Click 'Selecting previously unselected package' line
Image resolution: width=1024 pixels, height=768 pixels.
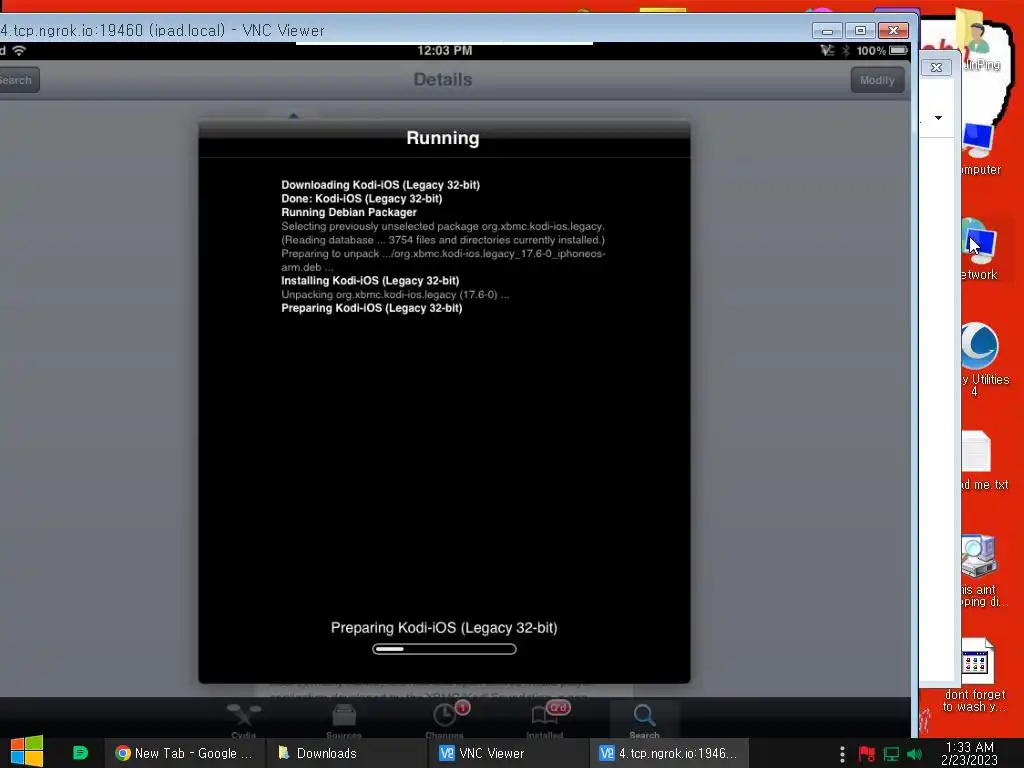[x=443, y=226]
